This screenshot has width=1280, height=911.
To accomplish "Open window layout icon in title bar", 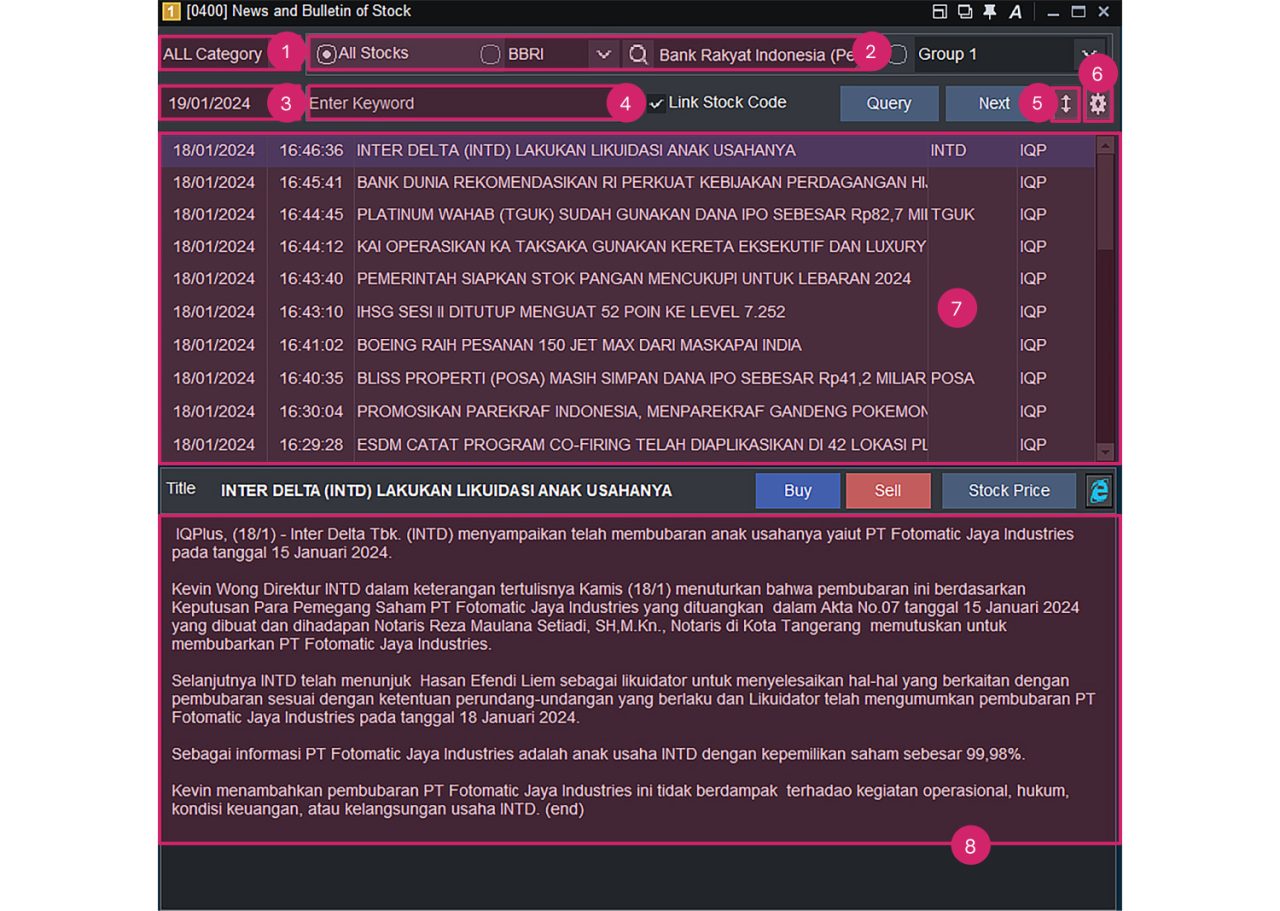I will pyautogui.click(x=938, y=11).
